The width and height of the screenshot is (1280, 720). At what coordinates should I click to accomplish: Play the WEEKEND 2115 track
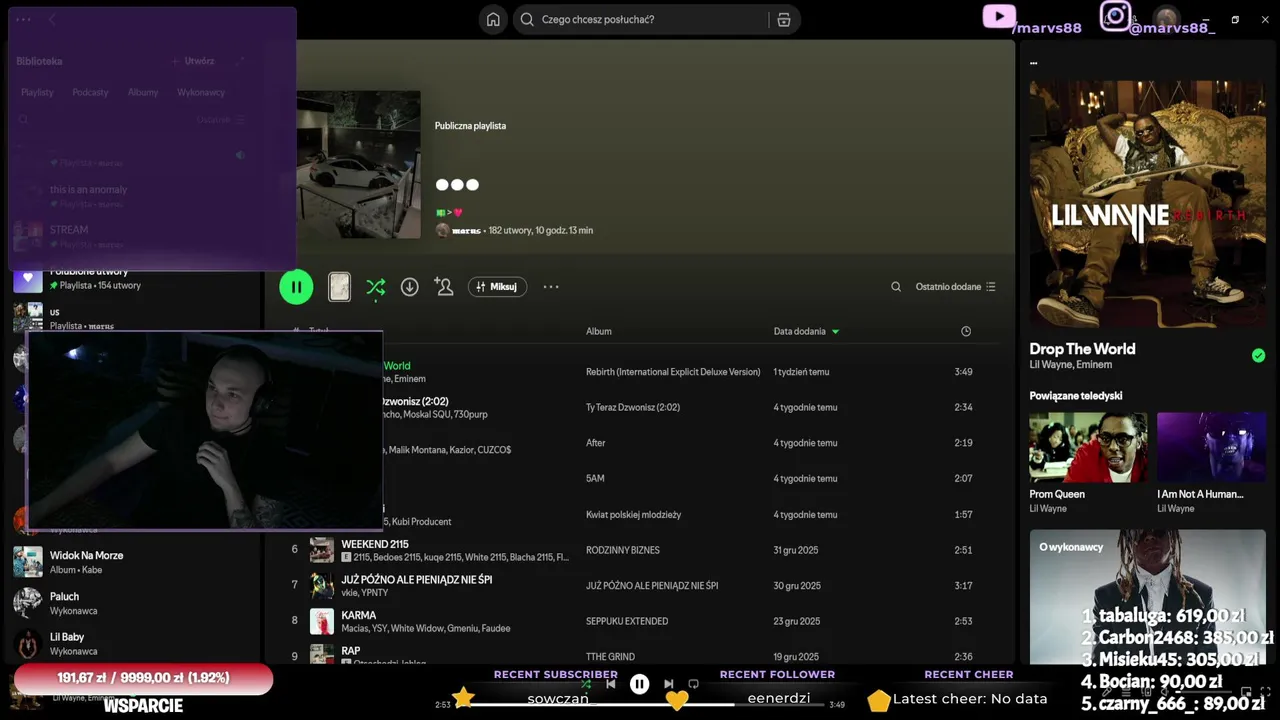pos(375,544)
